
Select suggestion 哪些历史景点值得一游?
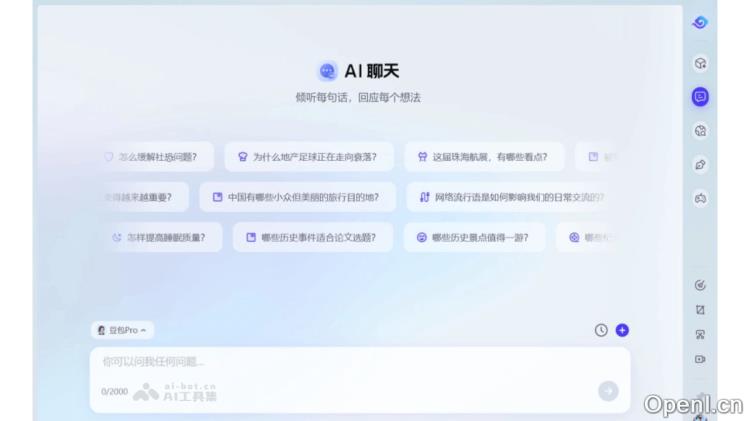coord(474,237)
